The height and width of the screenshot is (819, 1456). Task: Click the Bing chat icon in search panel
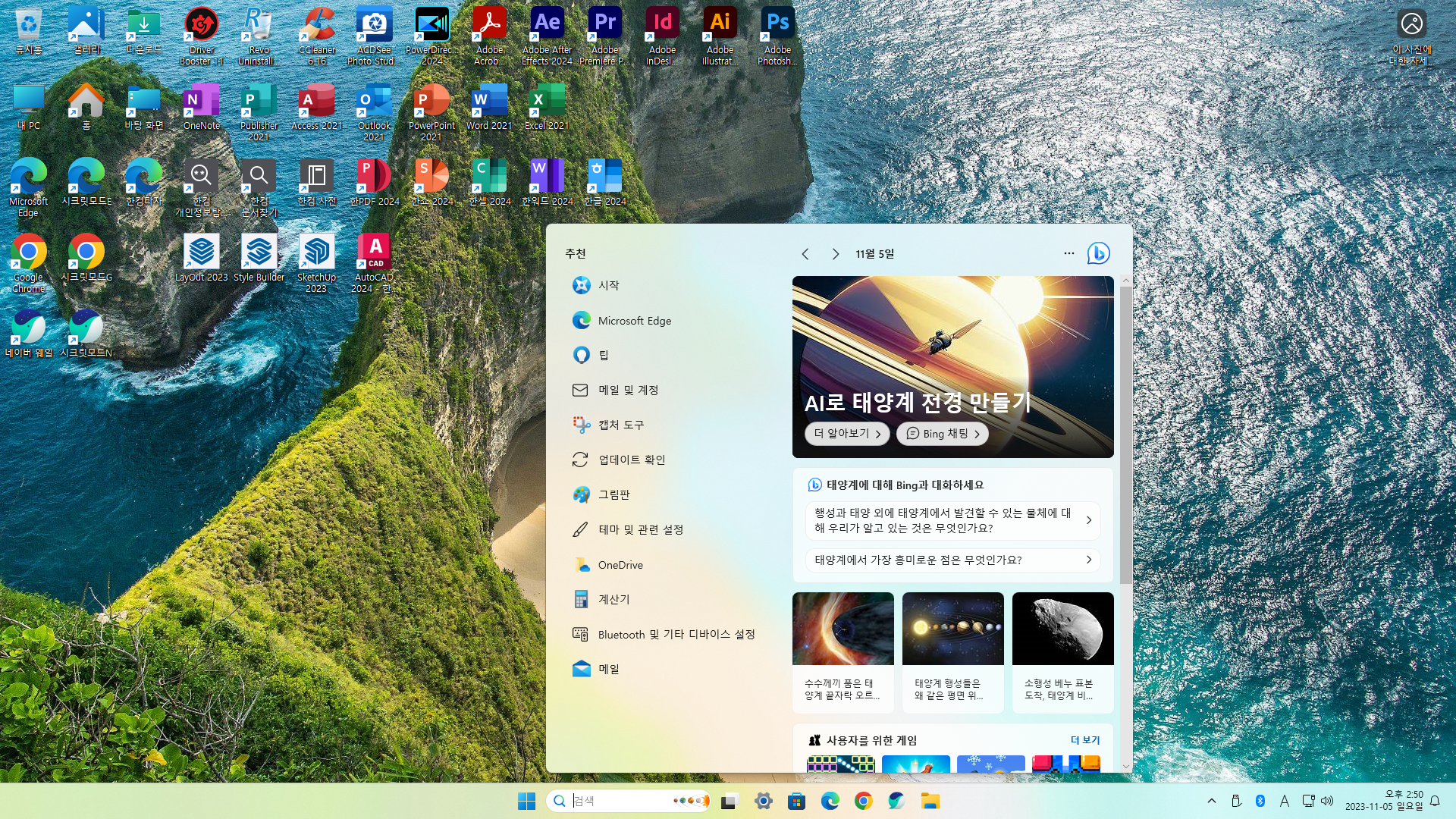click(1098, 253)
